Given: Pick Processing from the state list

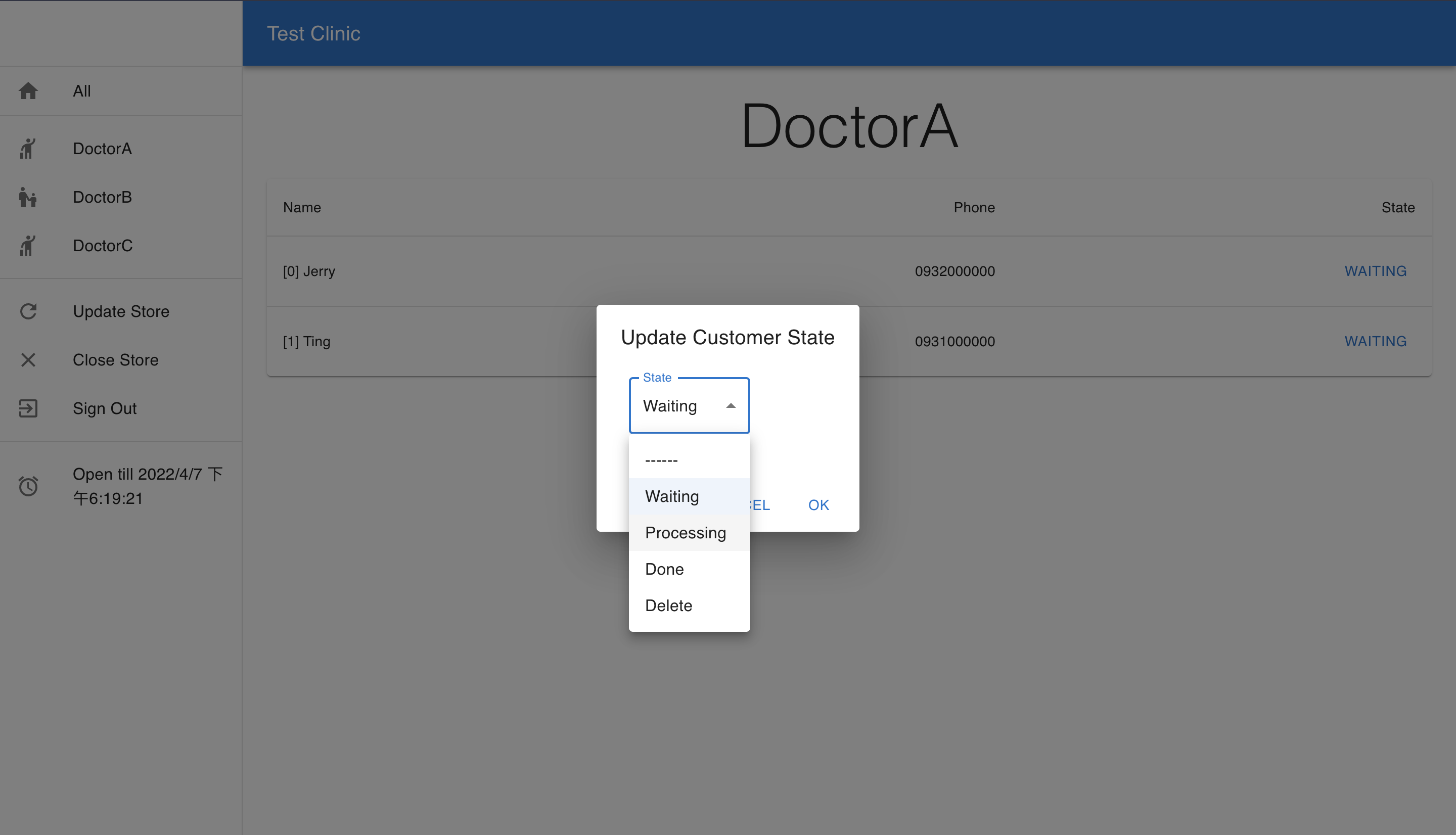Looking at the screenshot, I should coord(685,533).
